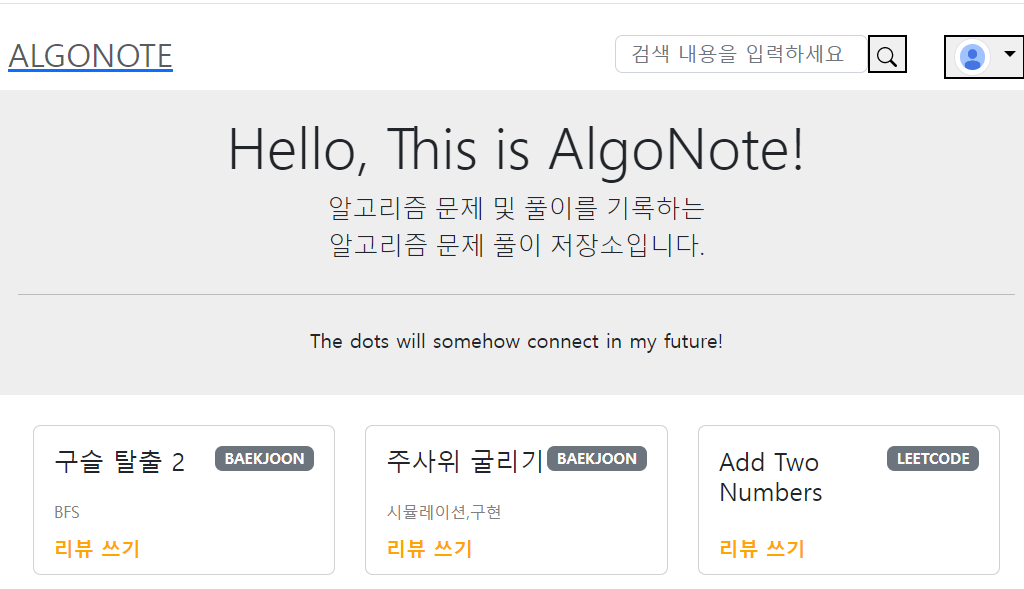Click the BAEKJOON badge on 구슬 탈출 2 card
The width and height of the screenshot is (1024, 589).
click(x=264, y=459)
